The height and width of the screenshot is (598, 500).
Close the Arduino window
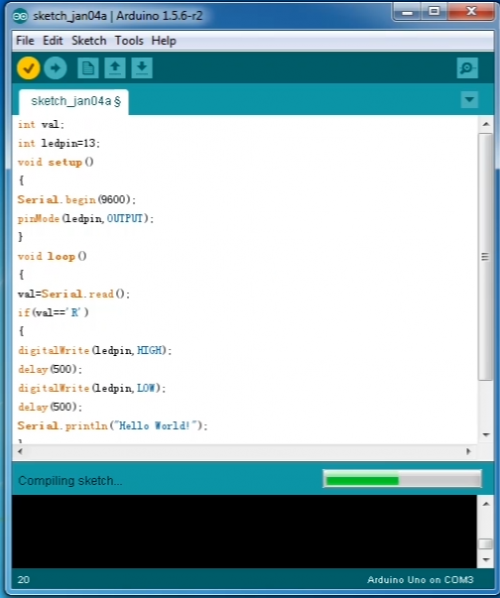pos(471,12)
